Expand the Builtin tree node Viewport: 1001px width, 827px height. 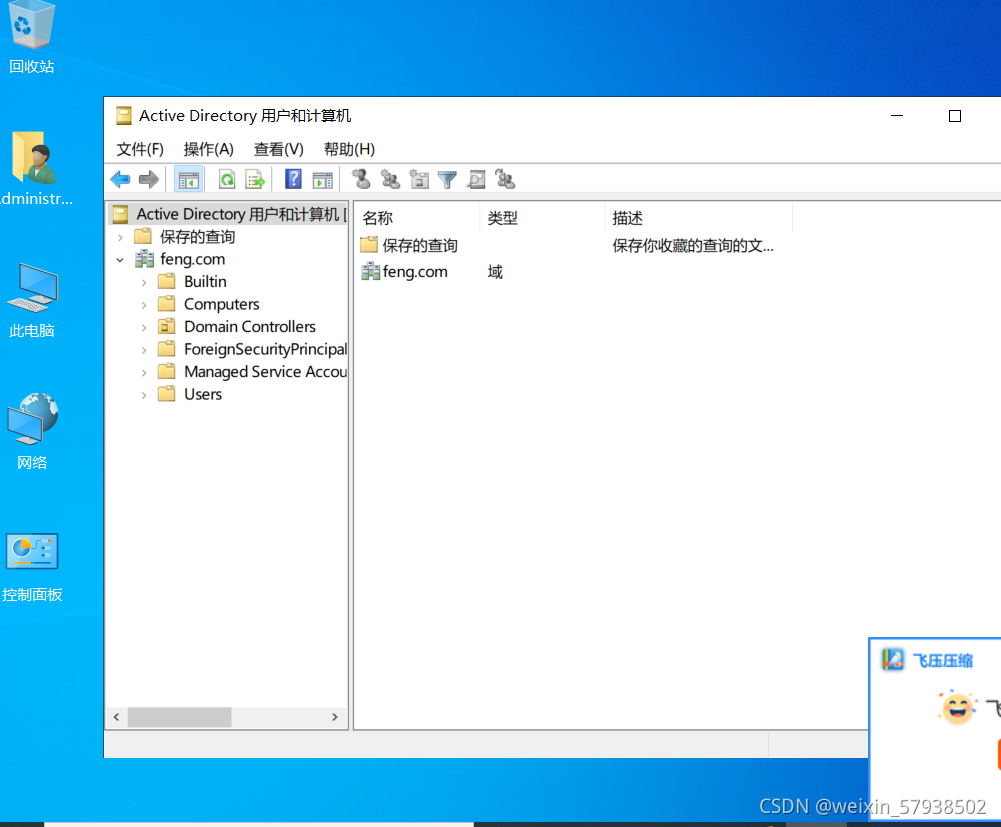tap(144, 282)
